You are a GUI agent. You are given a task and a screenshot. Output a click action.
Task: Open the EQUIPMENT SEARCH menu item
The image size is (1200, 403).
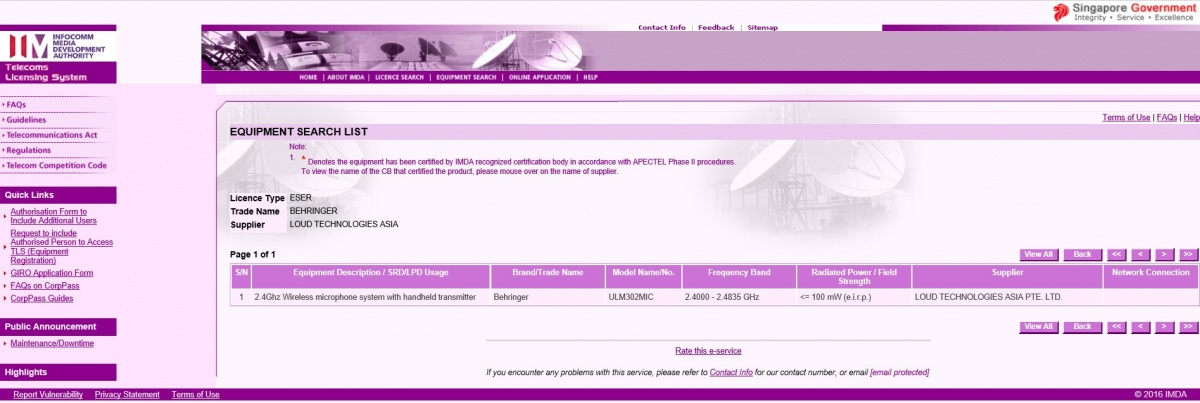[x=466, y=77]
